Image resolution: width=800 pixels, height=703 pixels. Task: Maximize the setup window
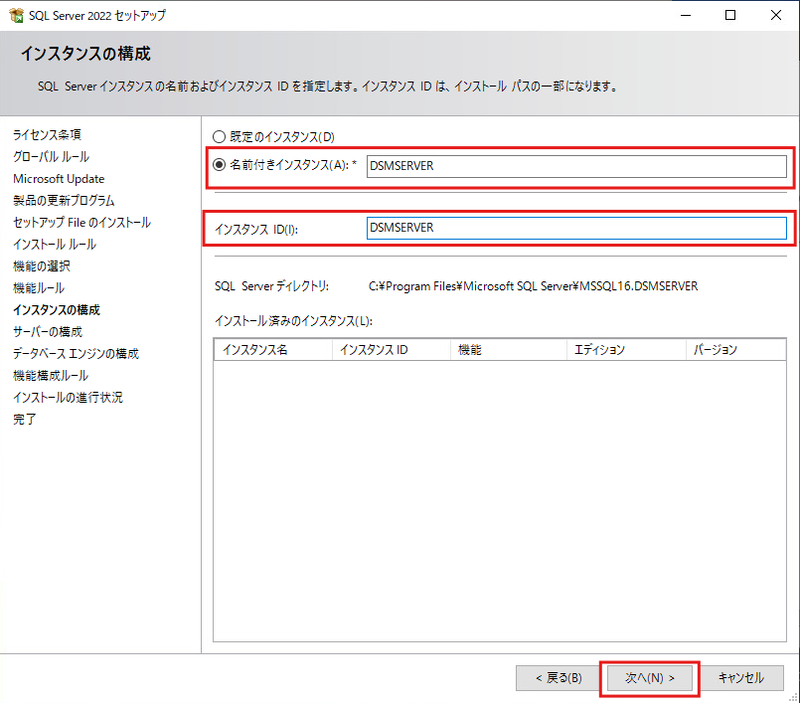pos(731,15)
